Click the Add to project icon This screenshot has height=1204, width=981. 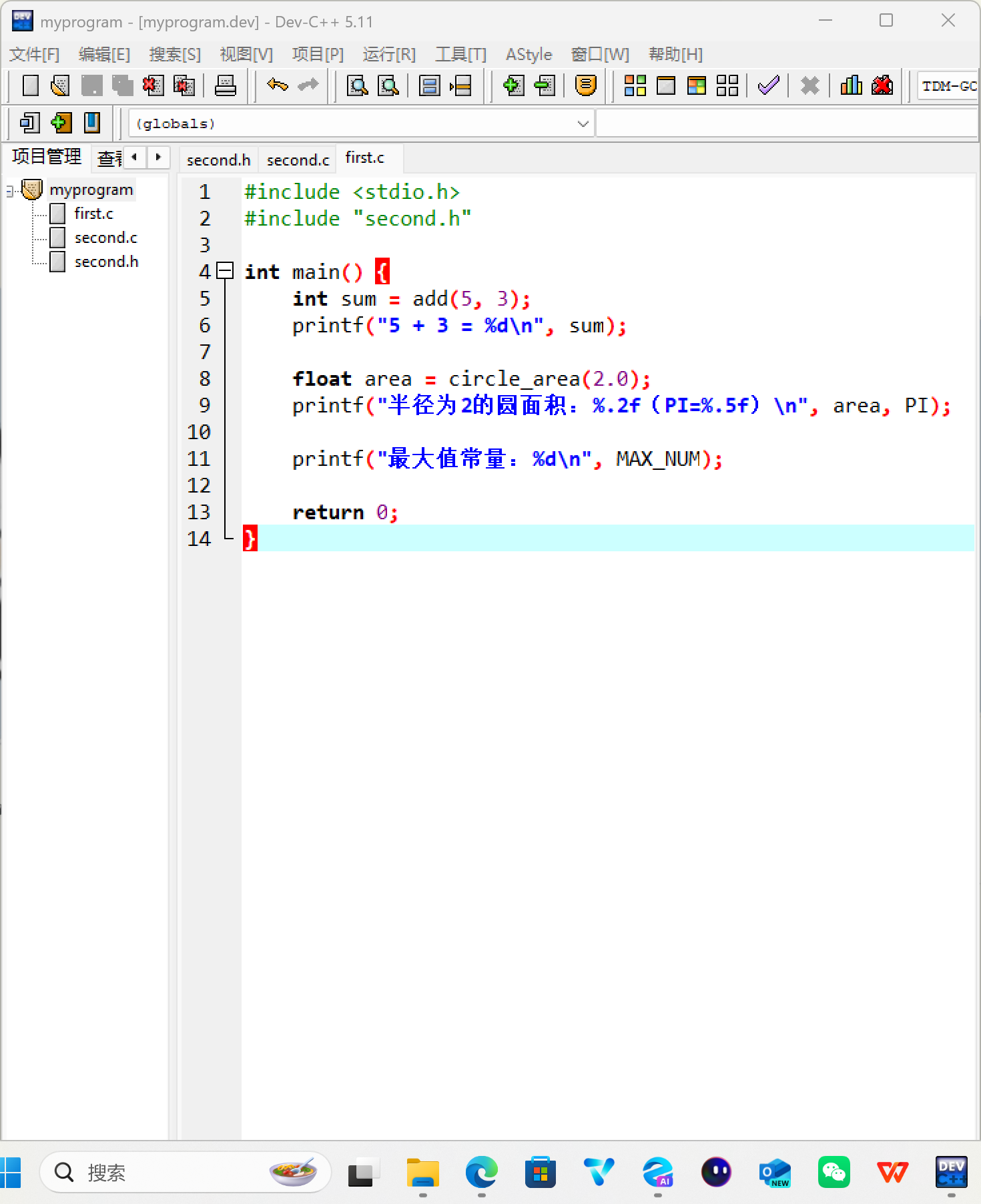tap(513, 85)
